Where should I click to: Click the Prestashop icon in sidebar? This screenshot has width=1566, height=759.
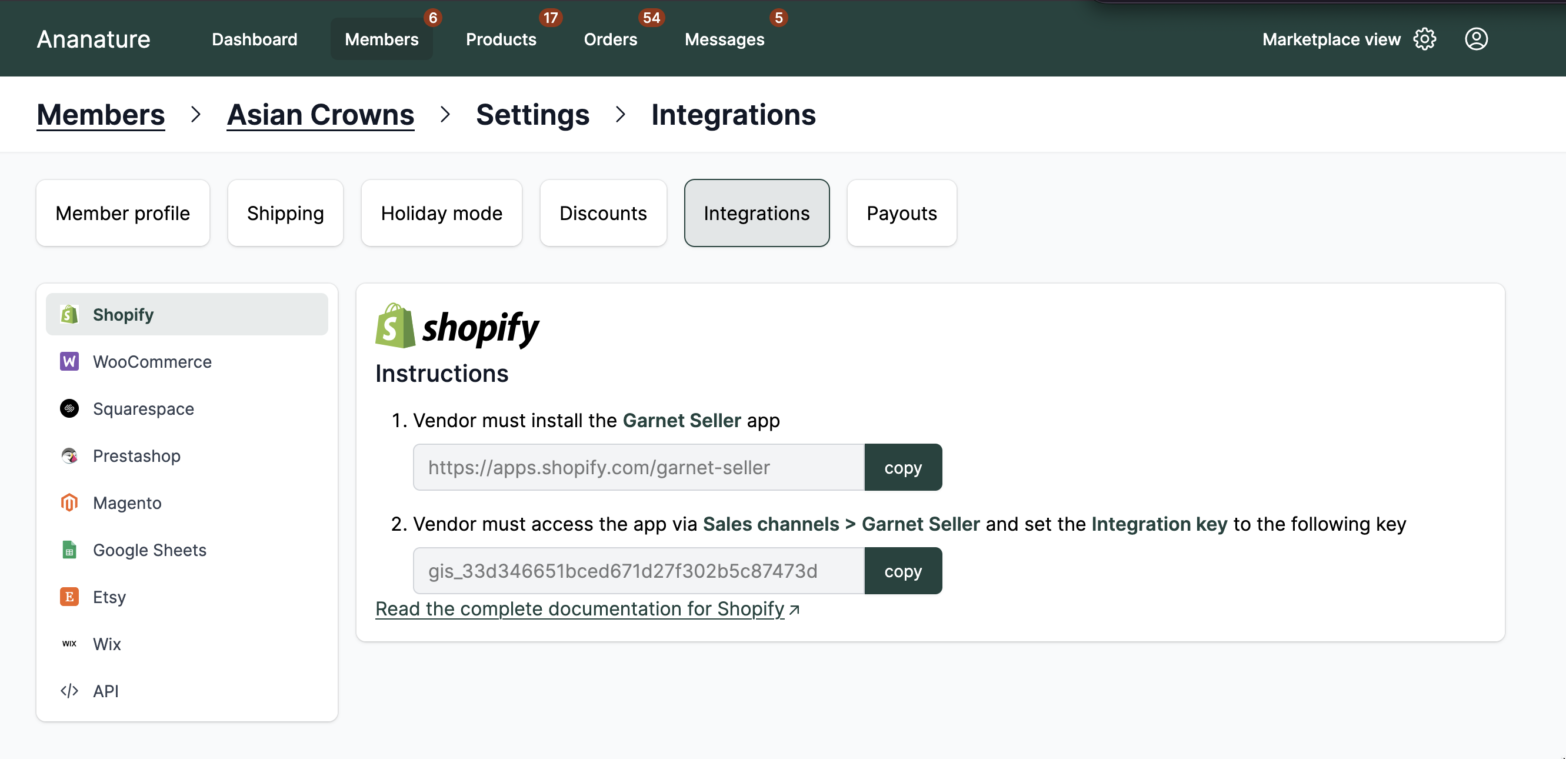[x=69, y=456]
